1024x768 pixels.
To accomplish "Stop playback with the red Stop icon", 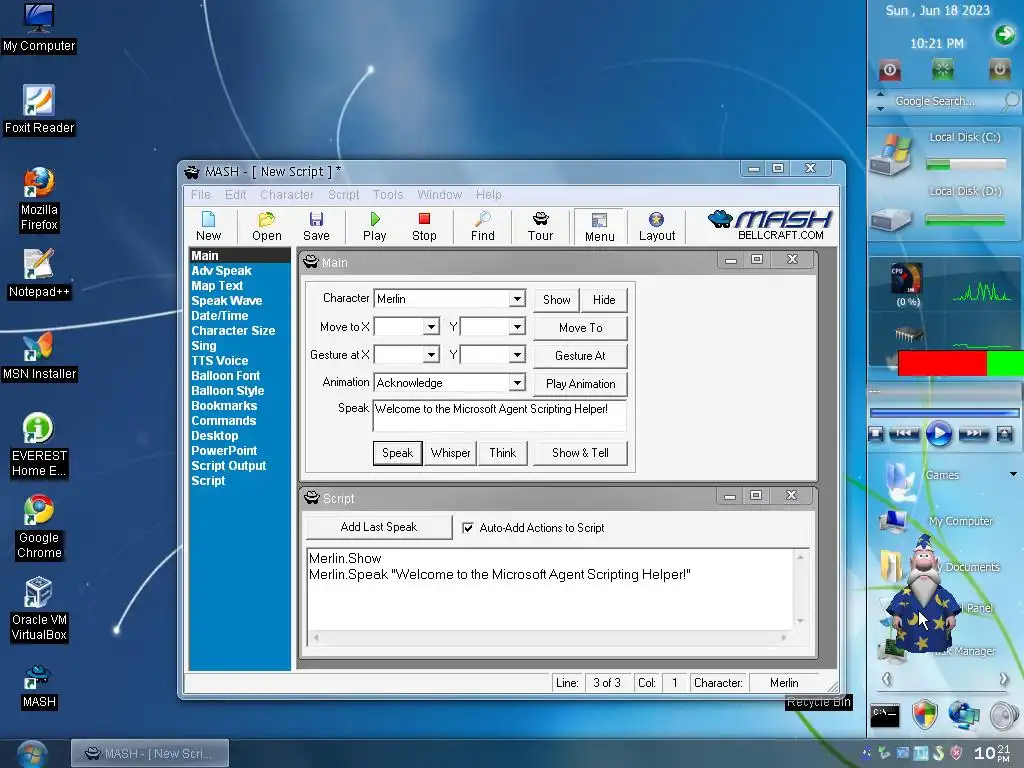I will tap(424, 227).
